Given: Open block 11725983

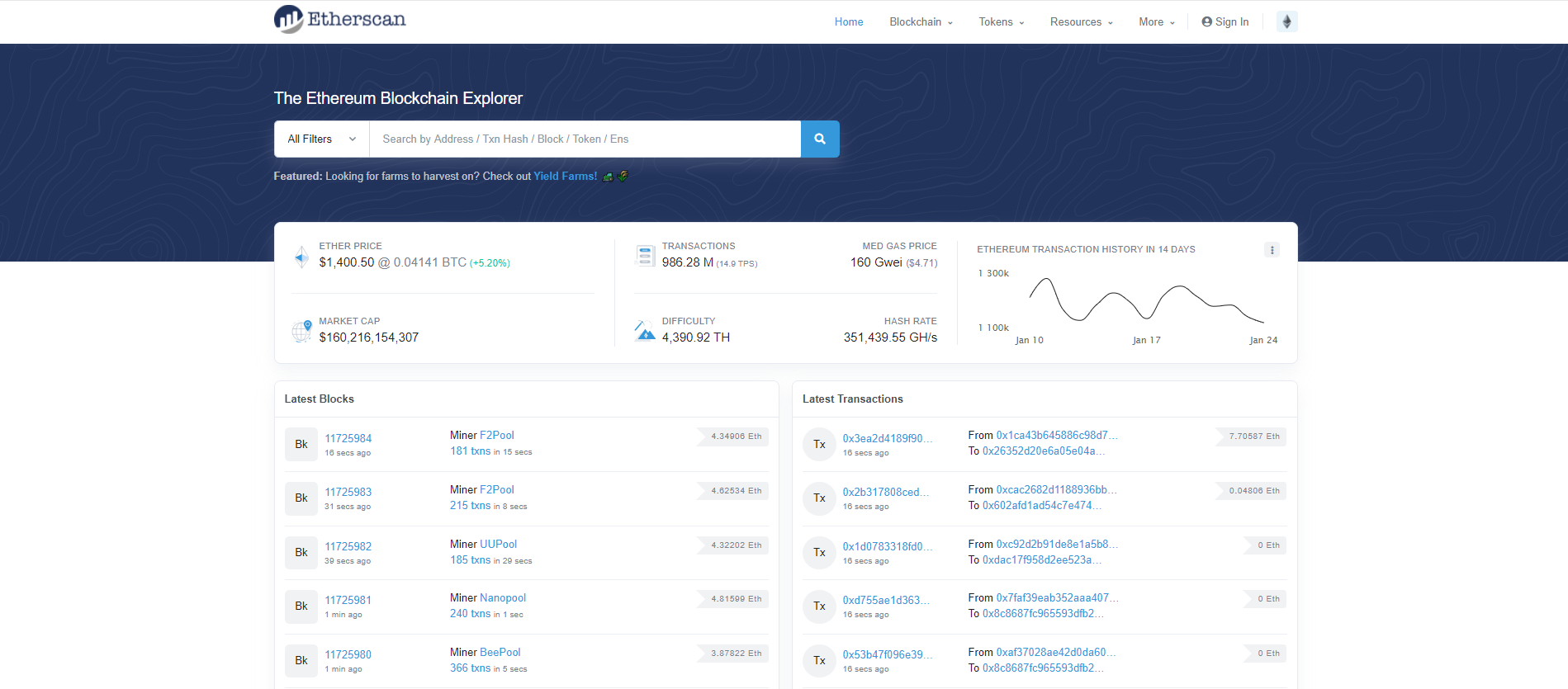Looking at the screenshot, I should [x=348, y=492].
